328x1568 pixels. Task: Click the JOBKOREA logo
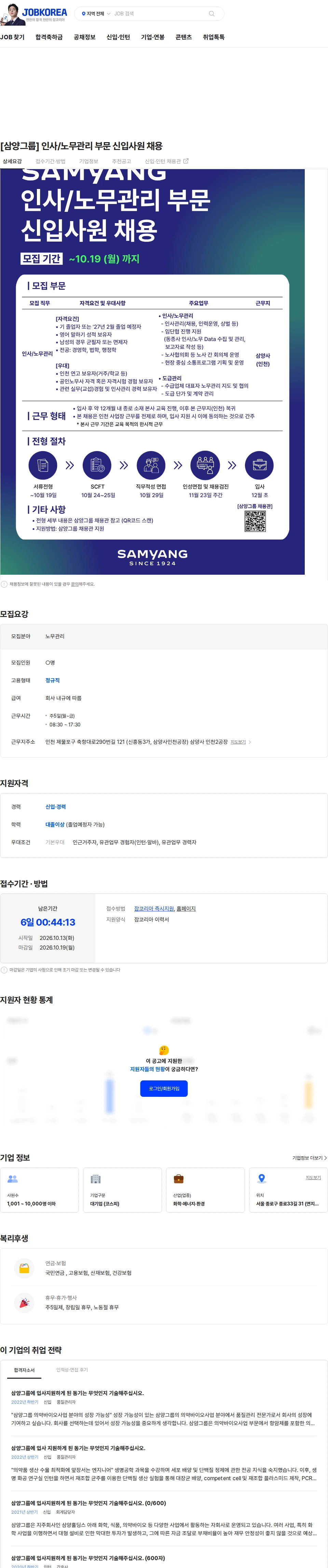pyautogui.click(x=44, y=12)
